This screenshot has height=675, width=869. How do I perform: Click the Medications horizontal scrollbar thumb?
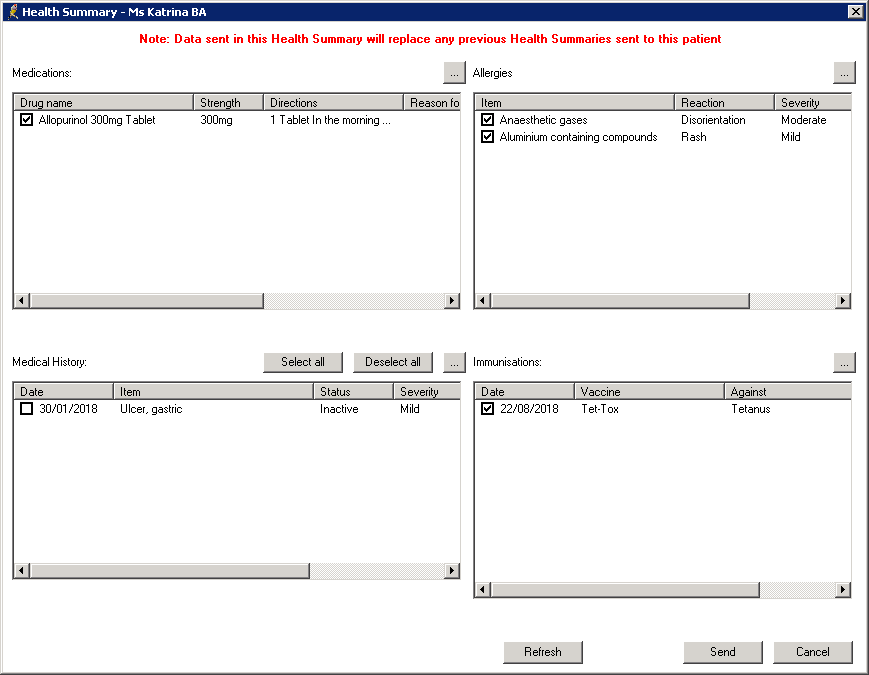coord(147,301)
